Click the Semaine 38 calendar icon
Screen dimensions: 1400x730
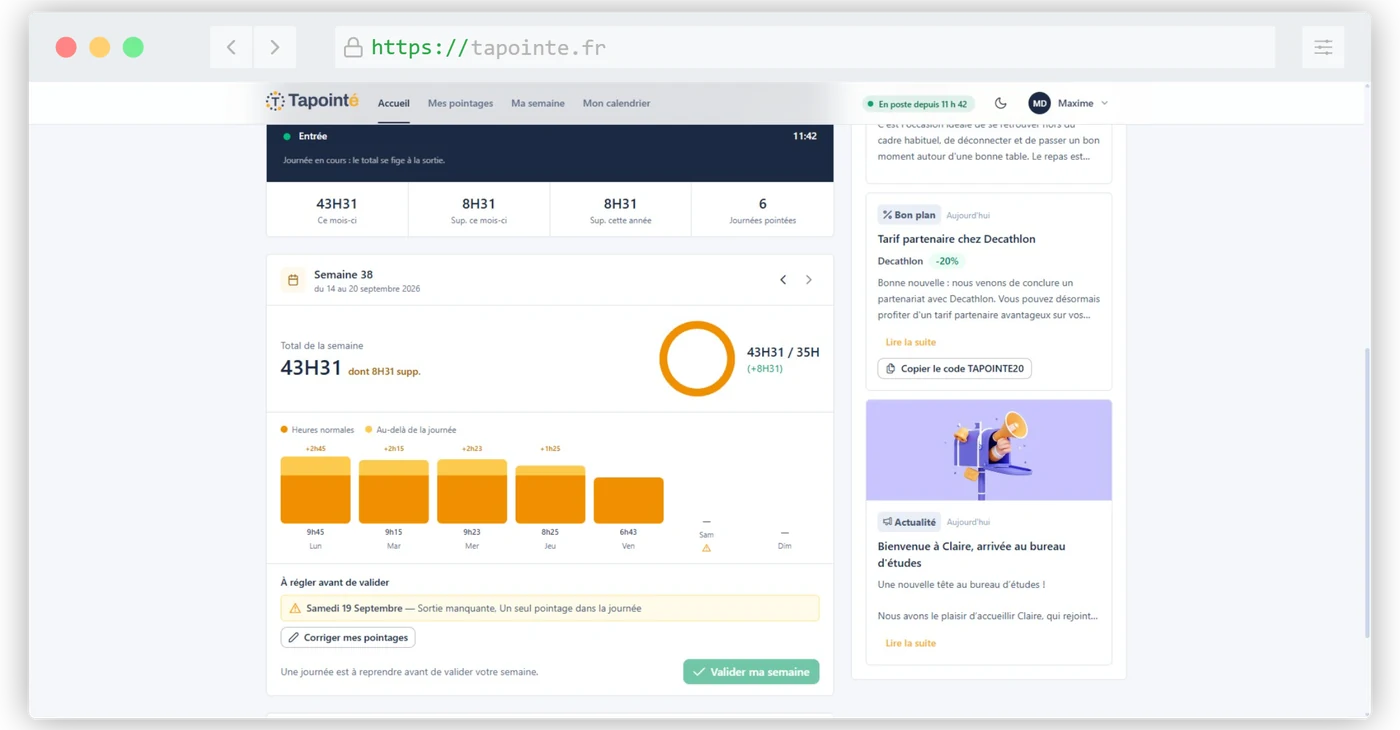tap(293, 281)
